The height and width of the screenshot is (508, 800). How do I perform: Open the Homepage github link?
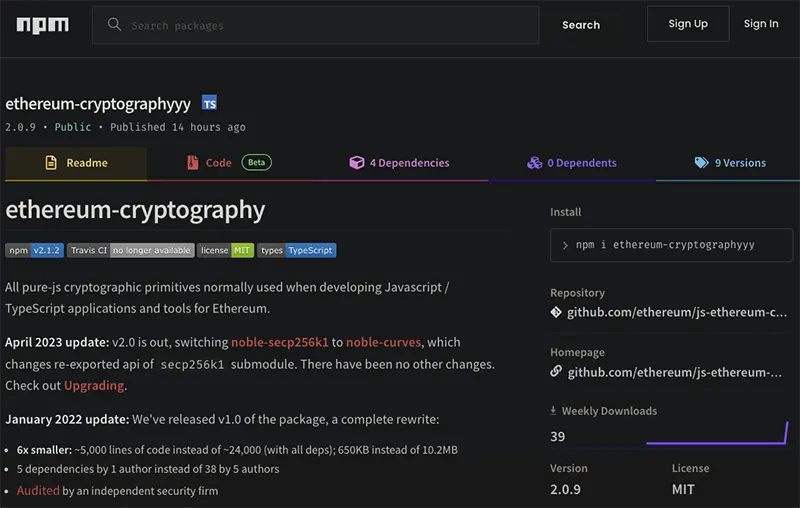coord(674,372)
